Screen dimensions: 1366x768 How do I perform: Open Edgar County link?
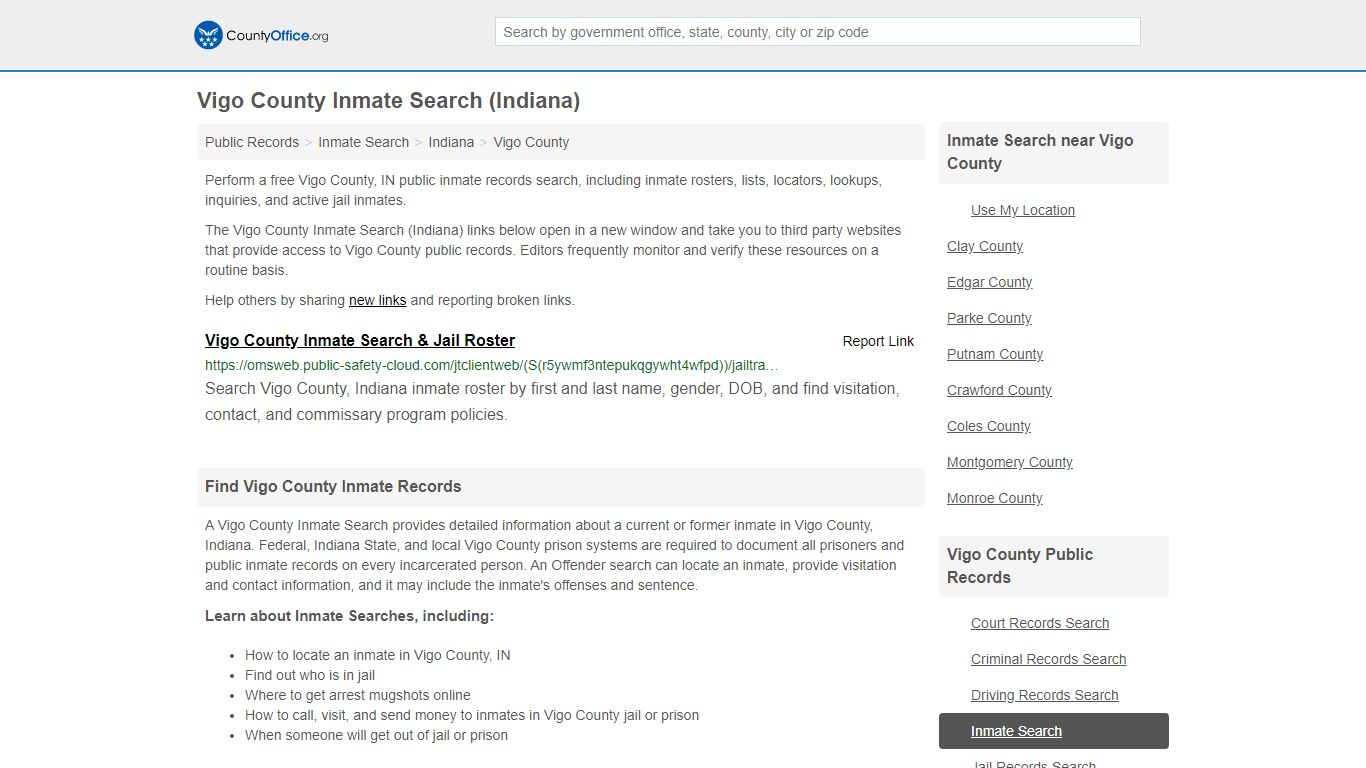[x=989, y=282]
